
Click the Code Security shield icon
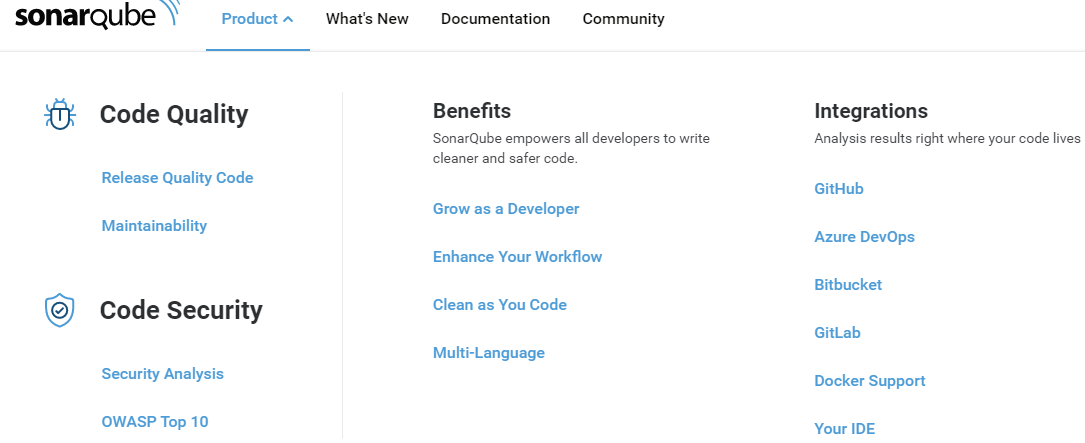click(60, 310)
